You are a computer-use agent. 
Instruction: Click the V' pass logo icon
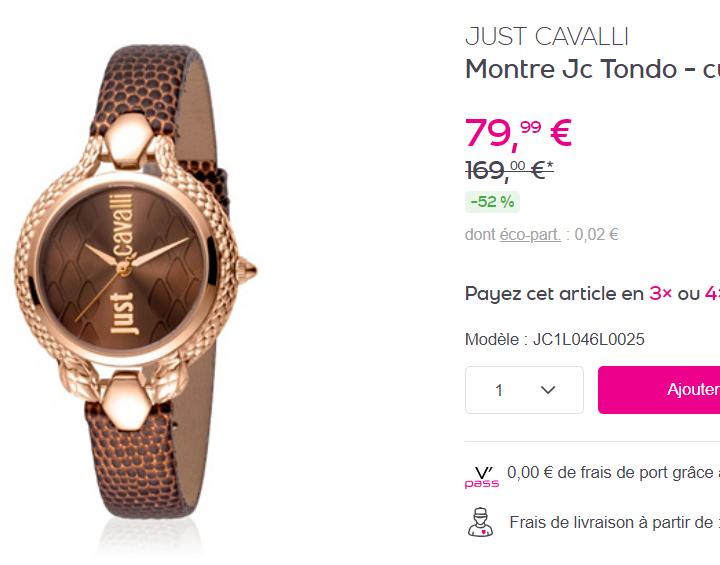tap(482, 475)
